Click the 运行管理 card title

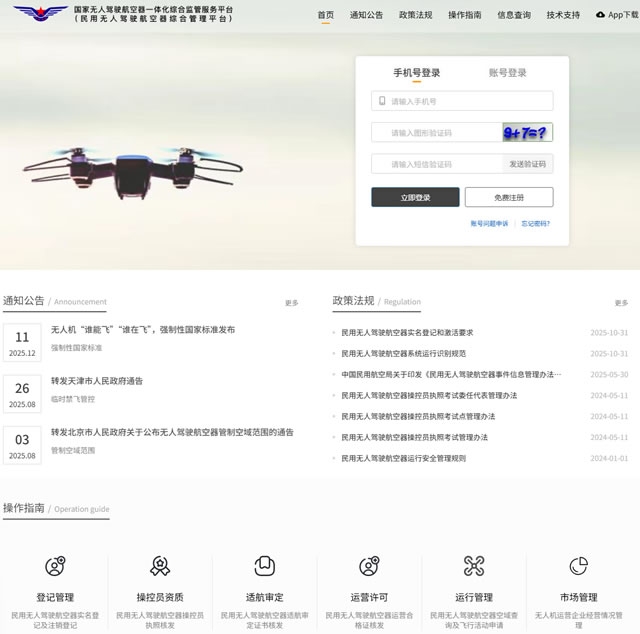pyautogui.click(x=474, y=597)
